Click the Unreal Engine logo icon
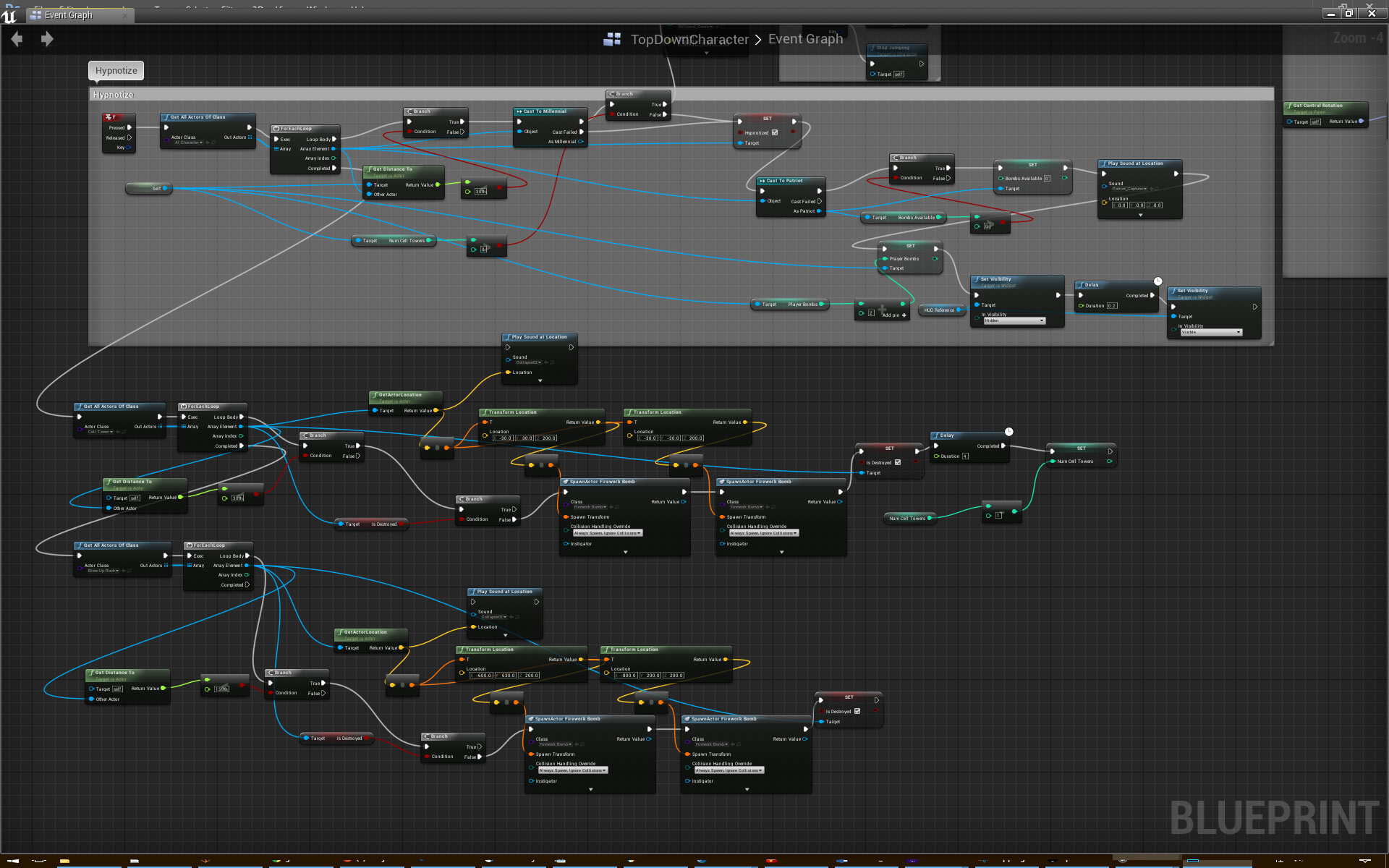 (x=9, y=15)
